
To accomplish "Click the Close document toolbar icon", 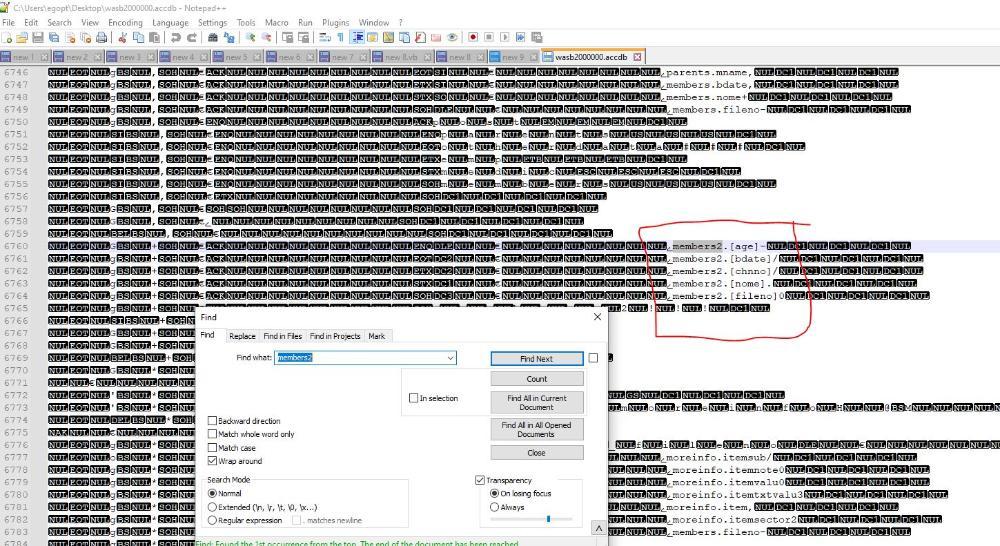I will point(70,38).
